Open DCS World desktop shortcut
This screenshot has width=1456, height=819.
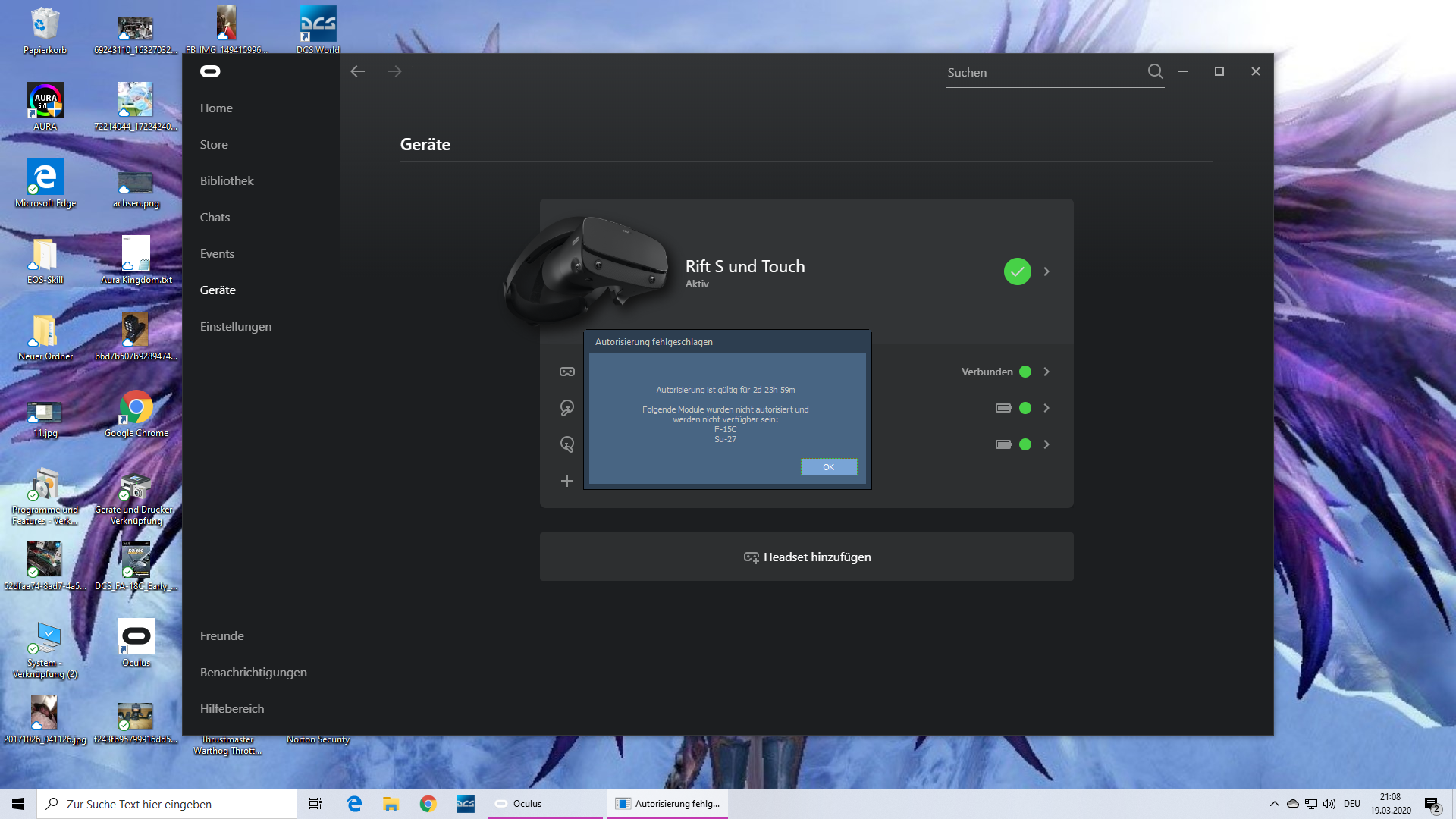click(x=318, y=30)
